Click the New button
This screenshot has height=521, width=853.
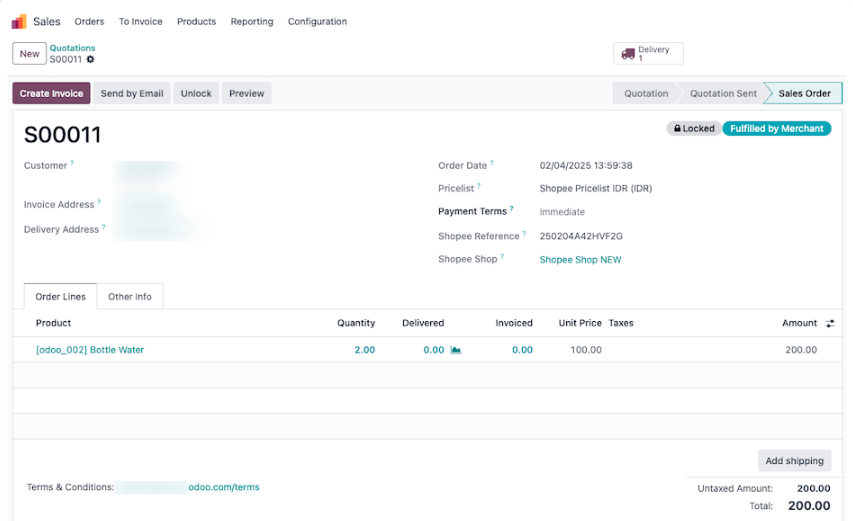point(29,54)
